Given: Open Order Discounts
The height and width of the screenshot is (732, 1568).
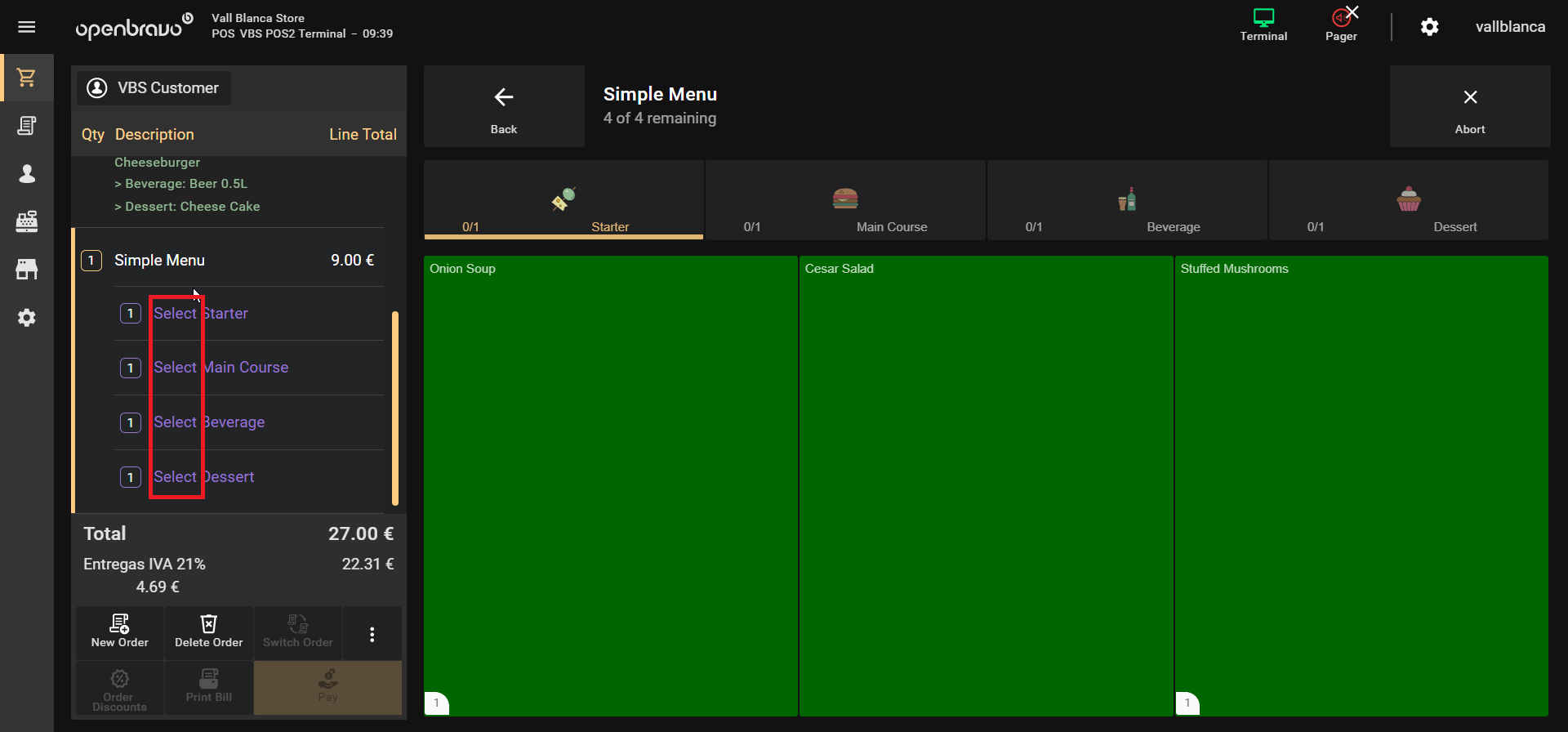Looking at the screenshot, I should click(x=120, y=688).
